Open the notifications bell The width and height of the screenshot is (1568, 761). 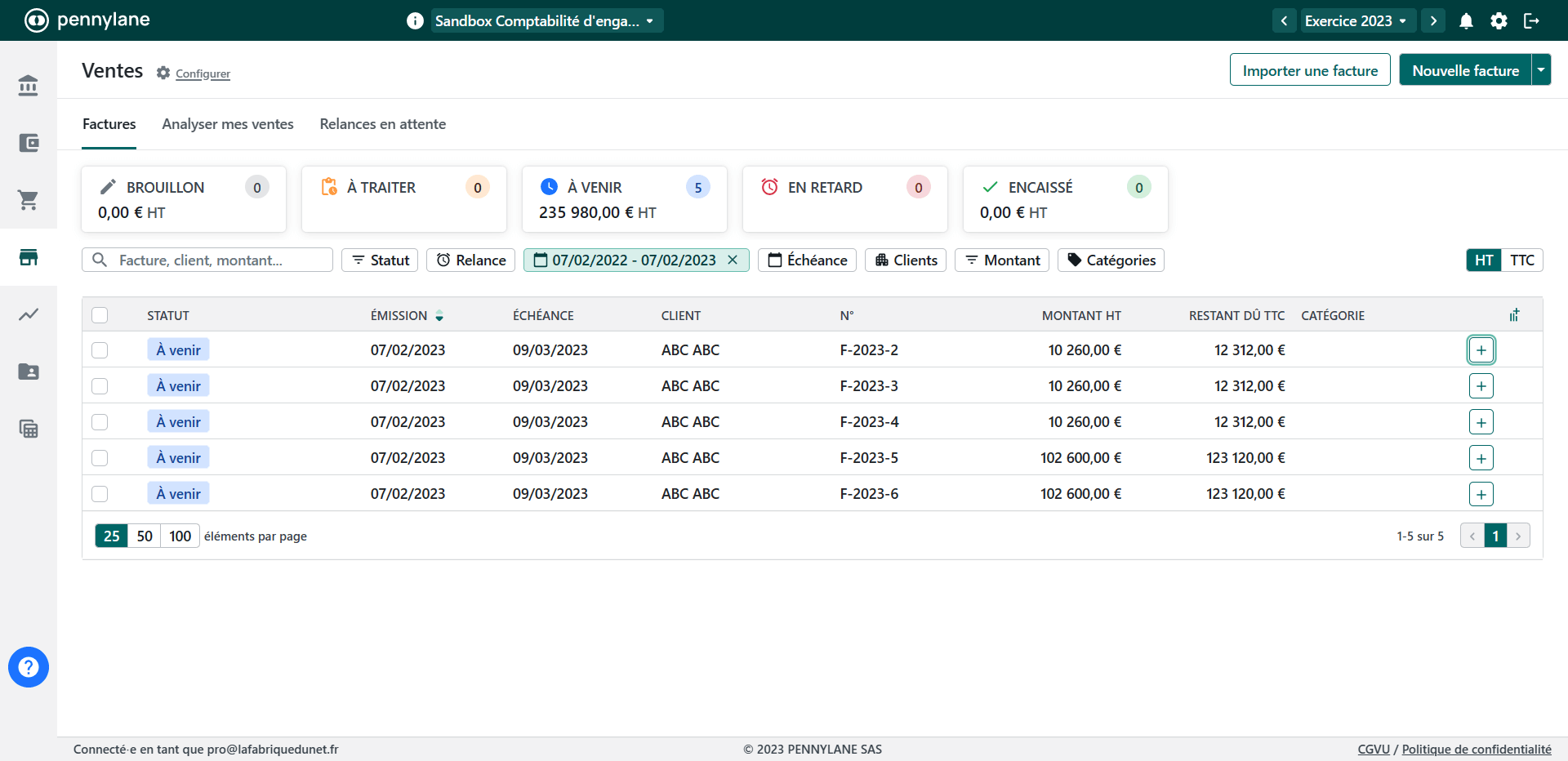tap(1466, 21)
